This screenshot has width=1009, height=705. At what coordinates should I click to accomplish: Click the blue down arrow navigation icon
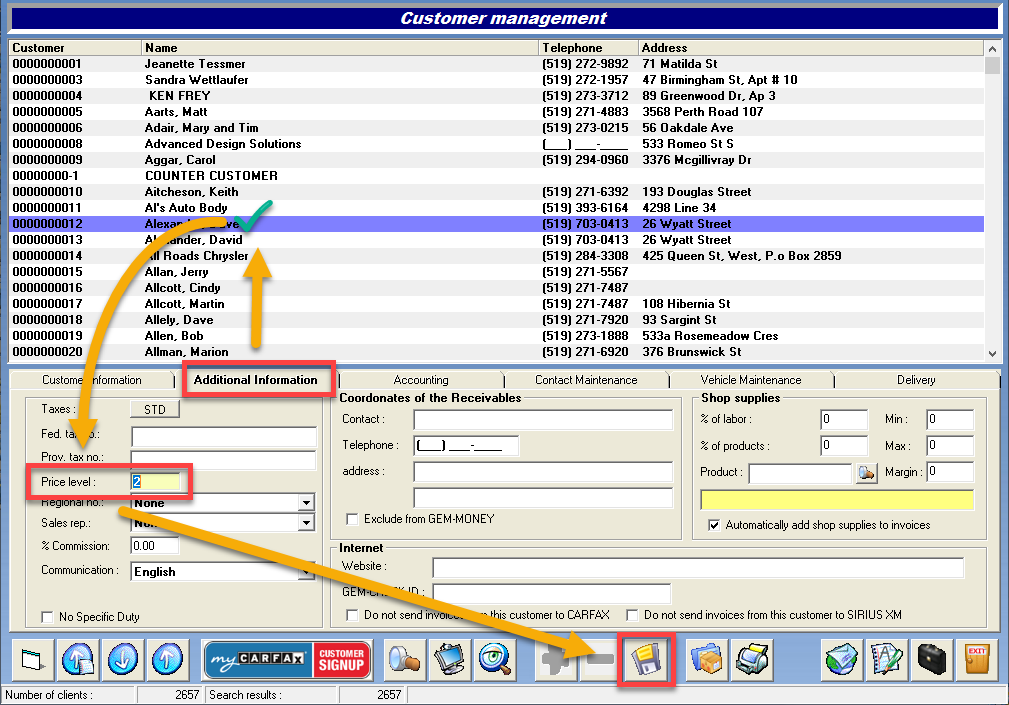123,660
